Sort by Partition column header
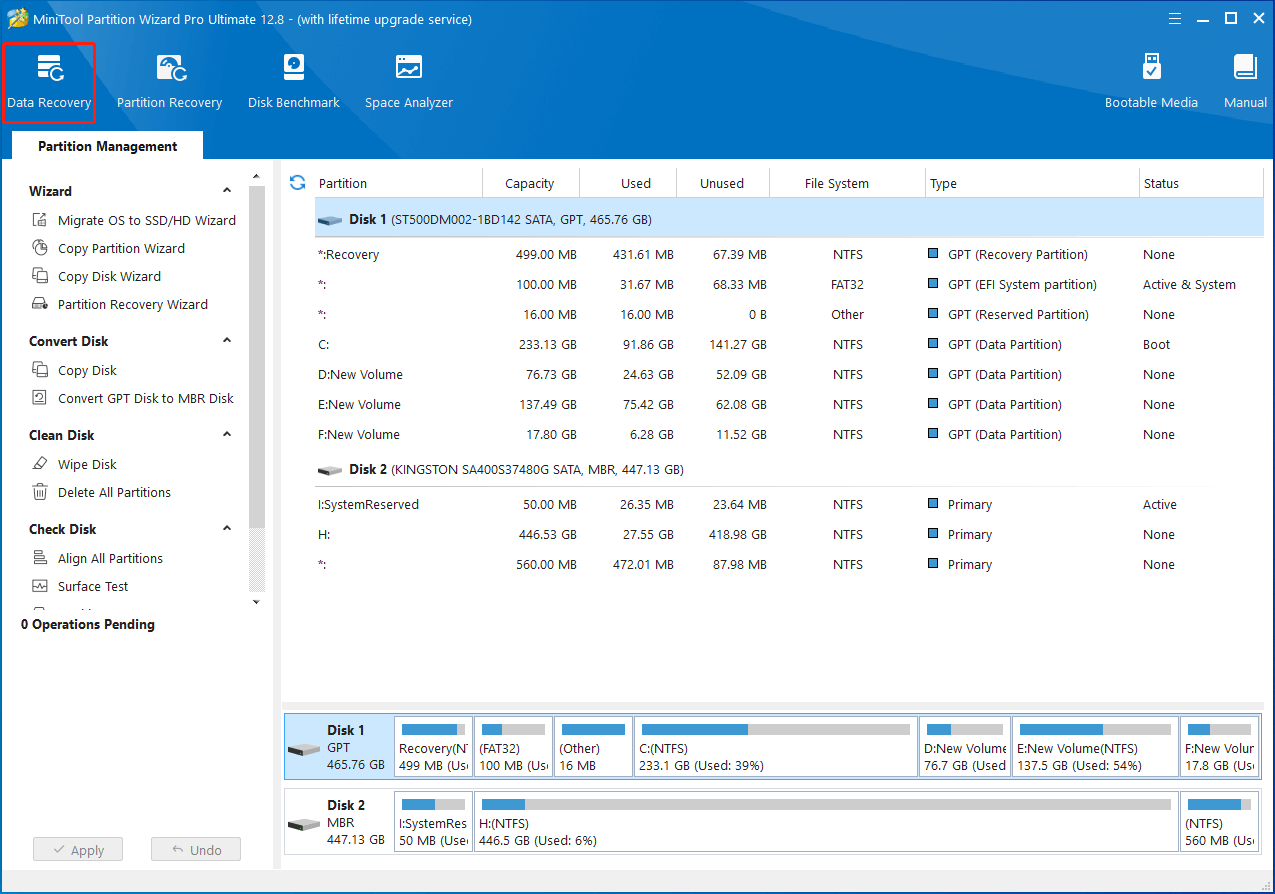 click(x=397, y=183)
